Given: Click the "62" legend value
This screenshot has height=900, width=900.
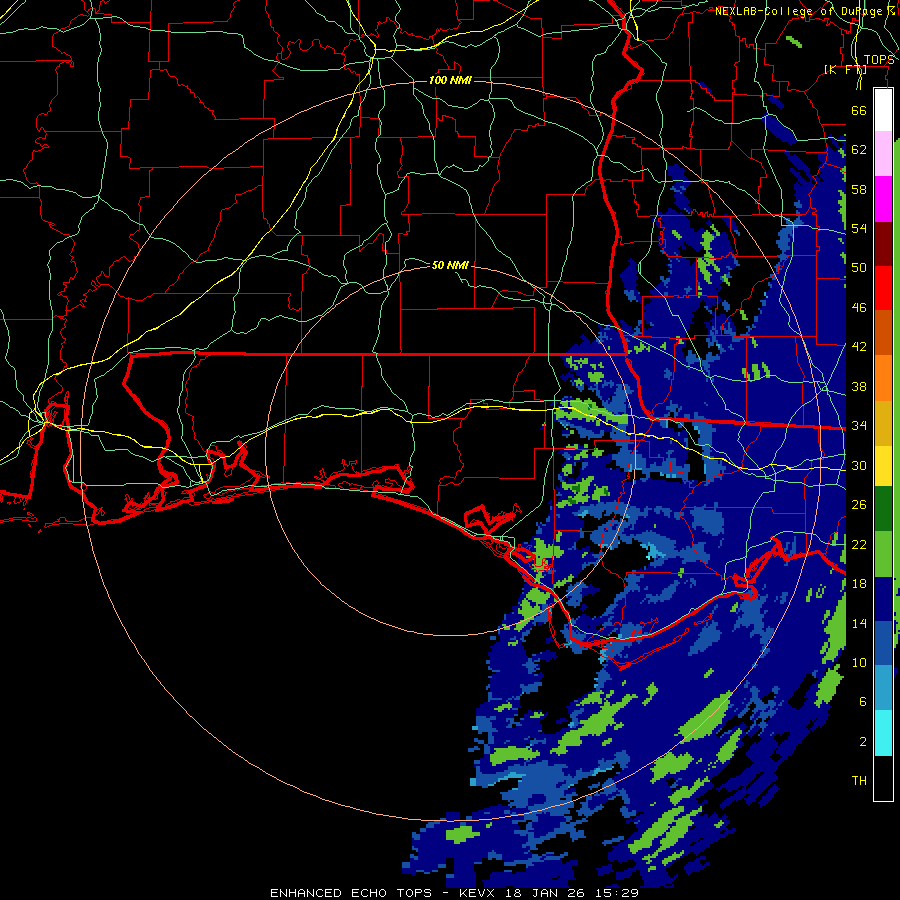Looking at the screenshot, I should point(859,150).
